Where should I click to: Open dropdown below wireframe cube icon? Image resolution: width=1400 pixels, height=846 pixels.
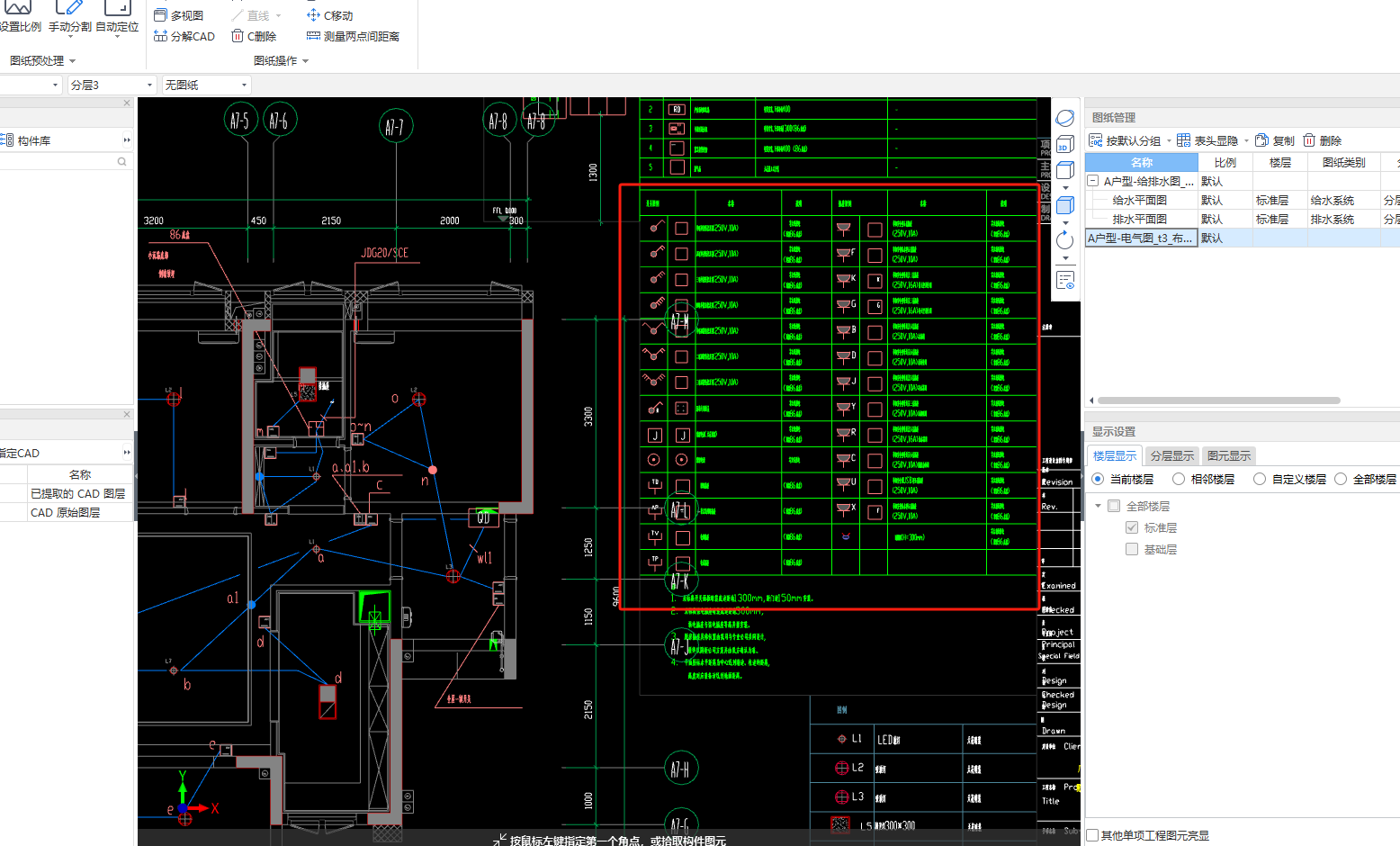[x=1065, y=187]
